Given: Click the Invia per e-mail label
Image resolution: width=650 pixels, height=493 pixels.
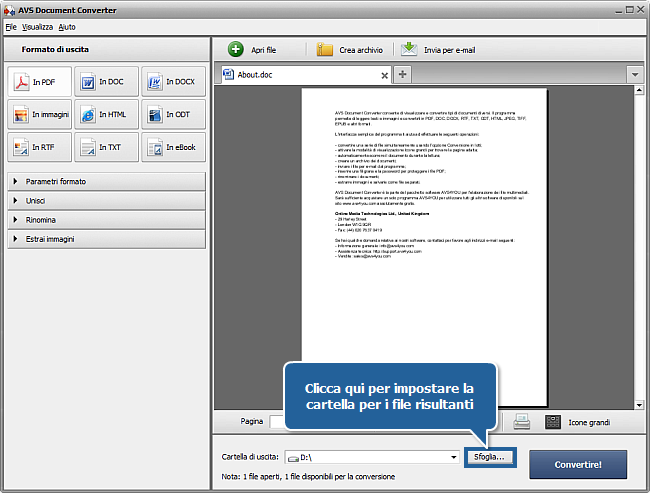Looking at the screenshot, I should pyautogui.click(x=449, y=50).
